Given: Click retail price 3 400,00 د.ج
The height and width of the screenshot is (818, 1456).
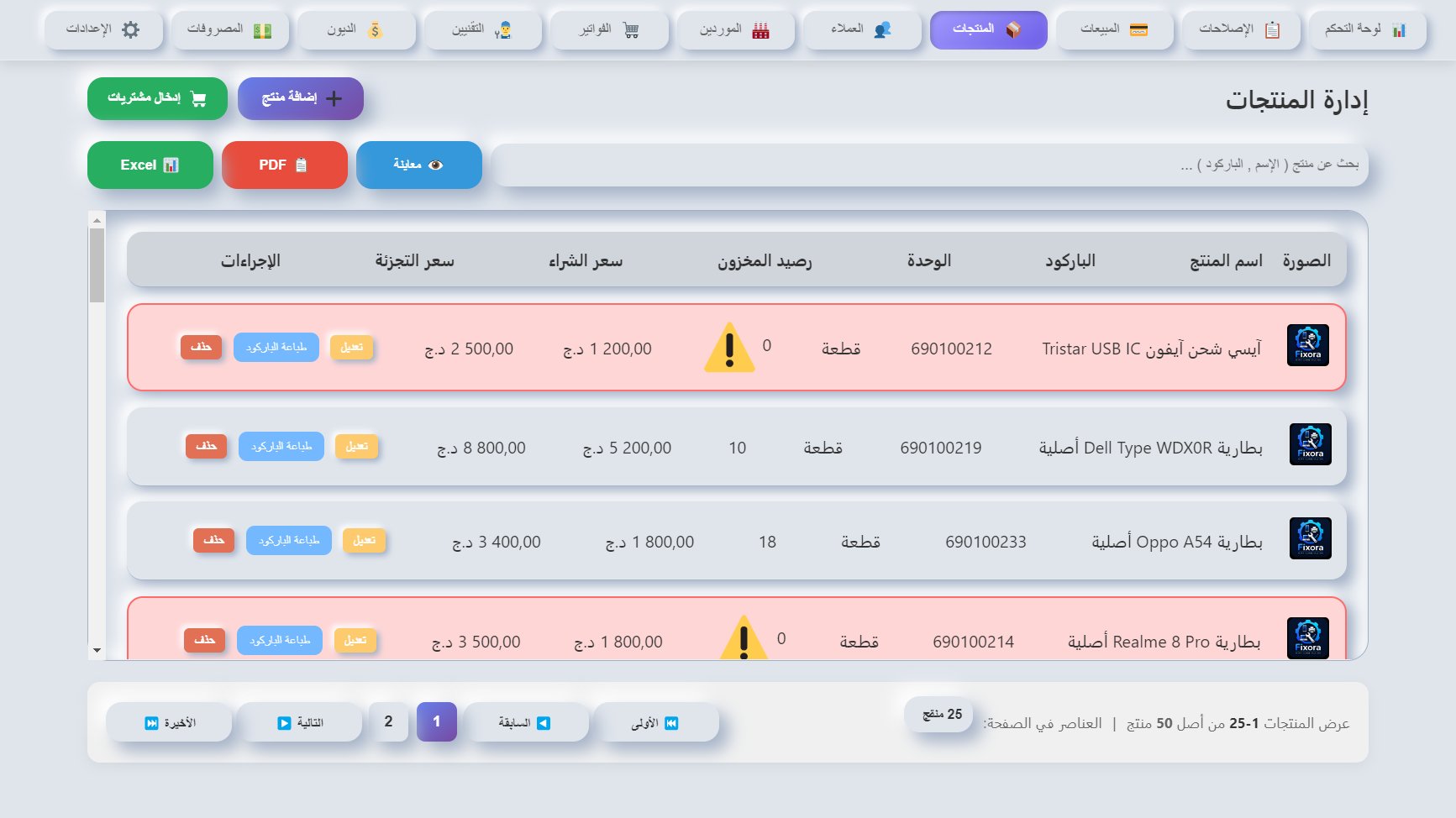Looking at the screenshot, I should [x=497, y=542].
